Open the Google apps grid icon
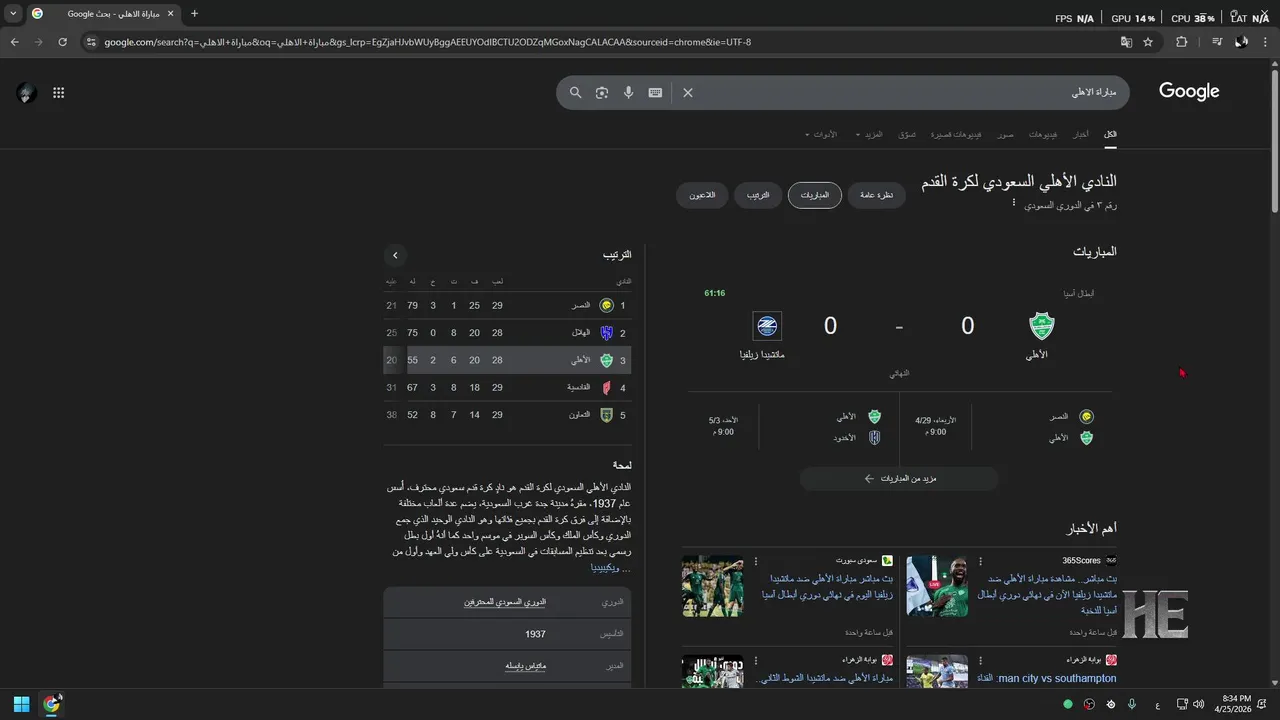The image size is (1280, 720). click(x=59, y=93)
